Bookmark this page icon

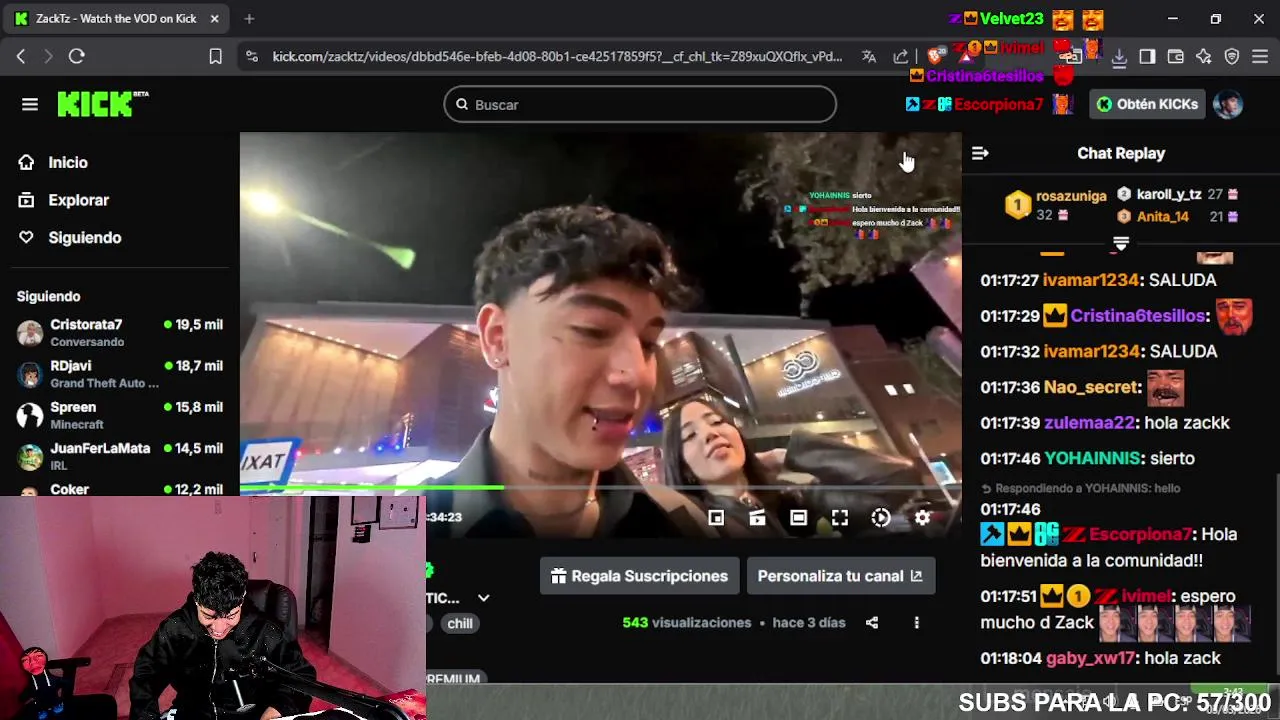click(x=215, y=56)
